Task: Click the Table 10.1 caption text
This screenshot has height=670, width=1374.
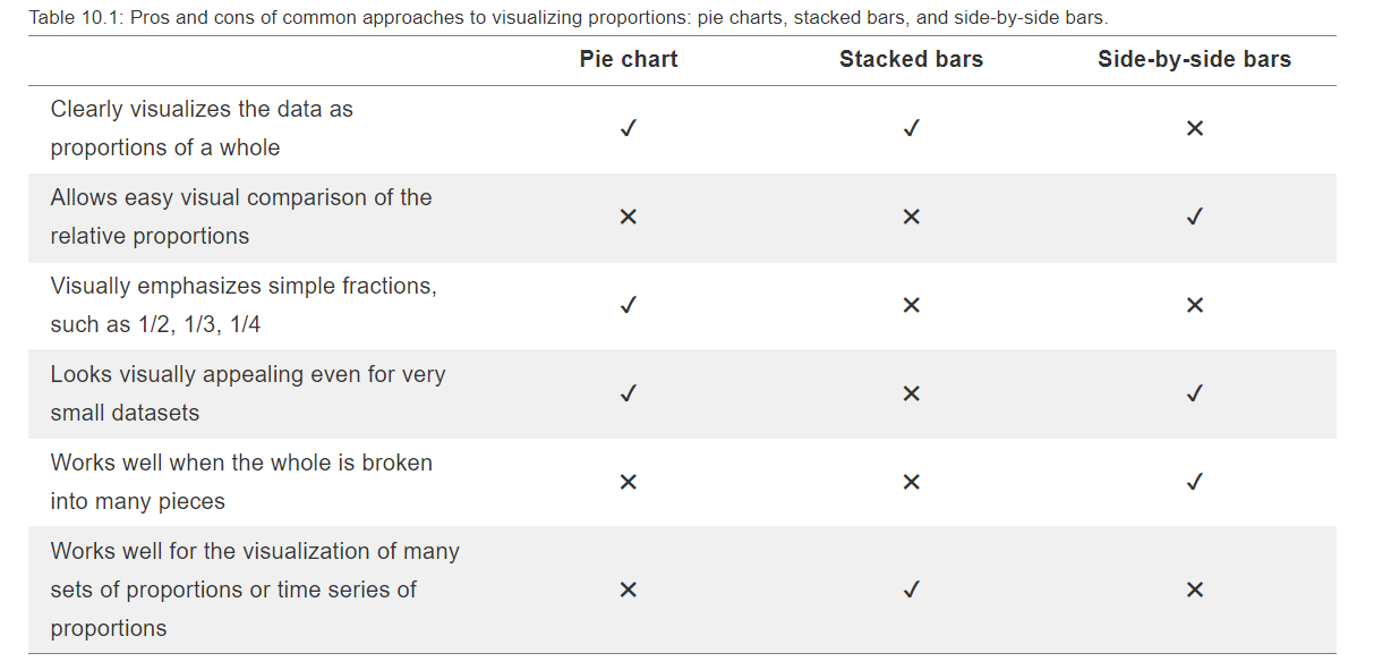Action: 568,18
